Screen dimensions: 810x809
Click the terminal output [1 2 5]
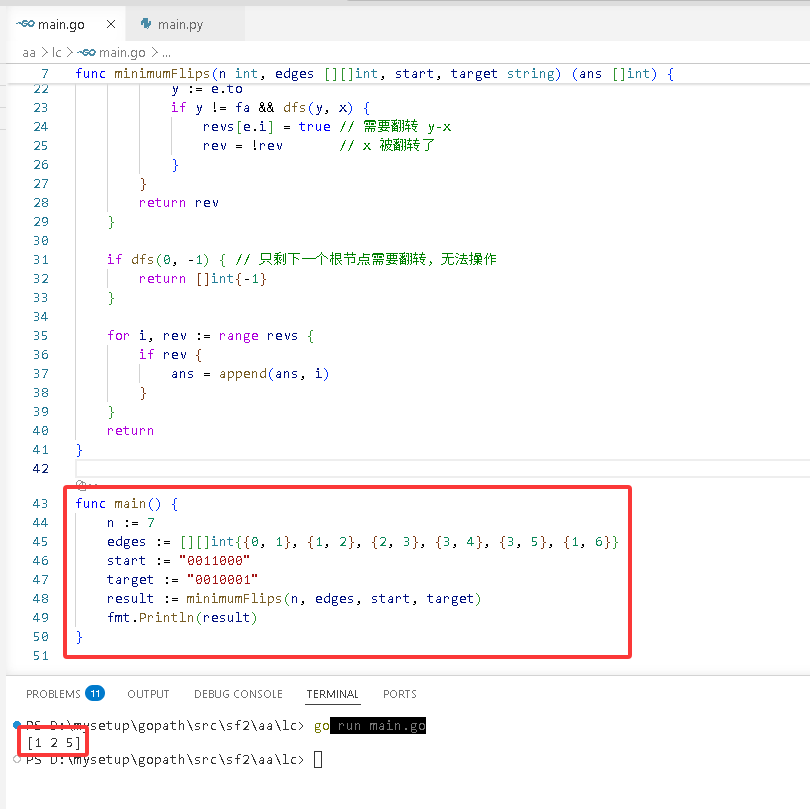pos(54,743)
